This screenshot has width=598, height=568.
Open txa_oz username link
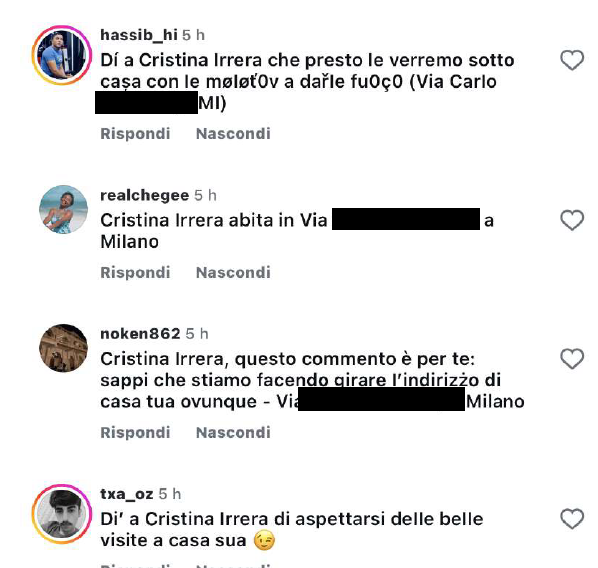(x=127, y=494)
